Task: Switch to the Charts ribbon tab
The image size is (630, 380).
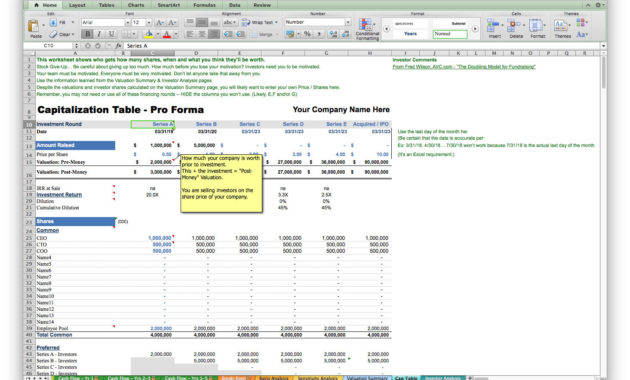Action: 136,5
